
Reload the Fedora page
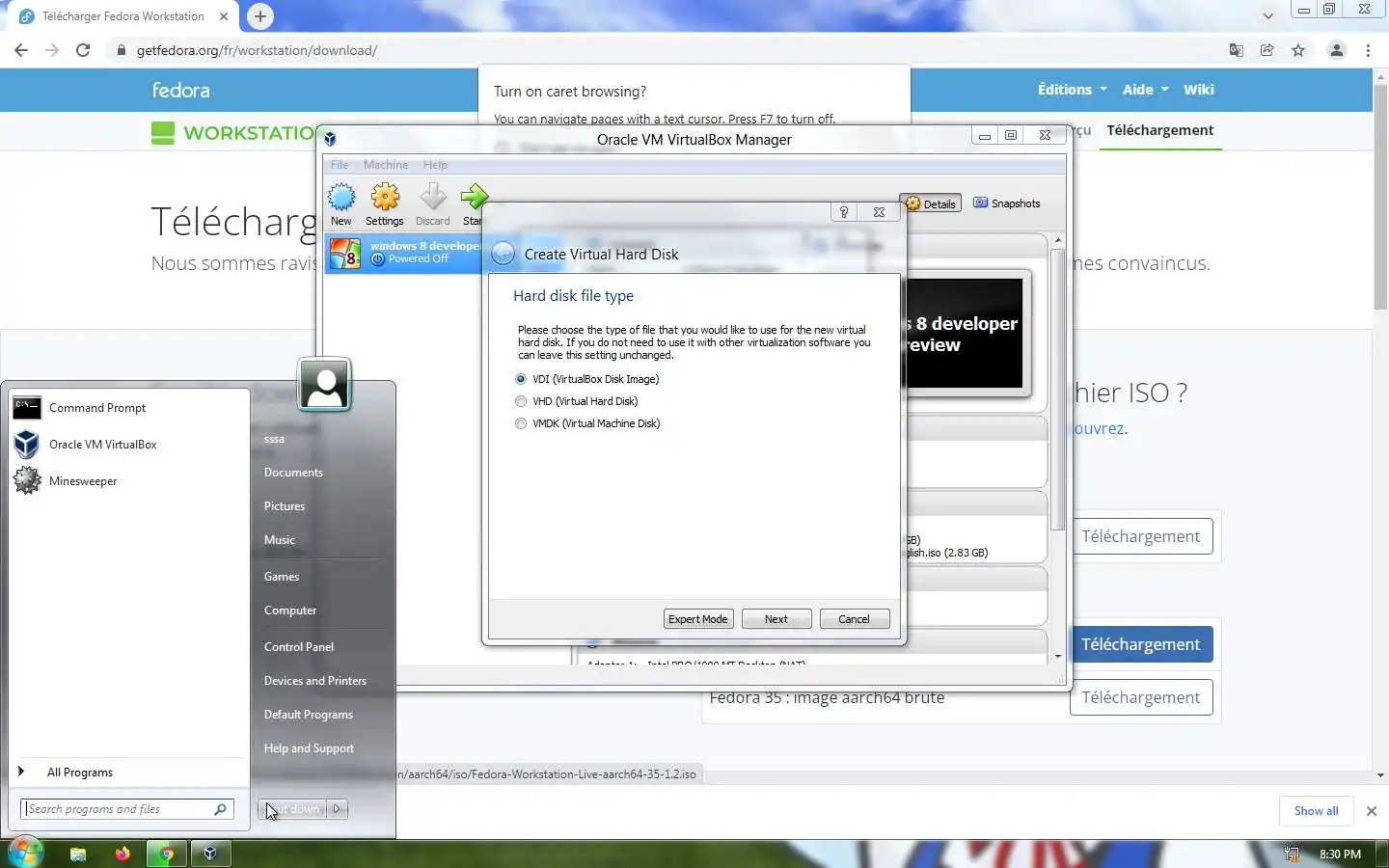83,50
